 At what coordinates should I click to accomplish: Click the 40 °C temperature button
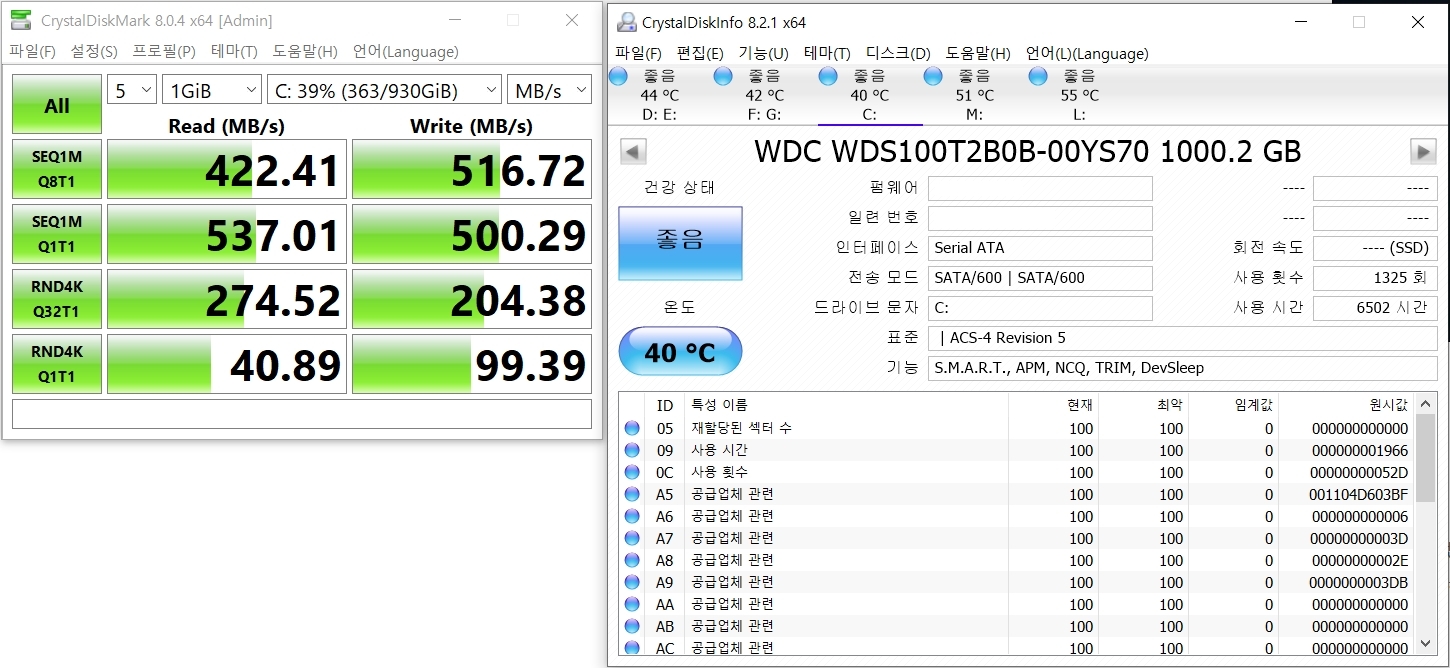(680, 352)
